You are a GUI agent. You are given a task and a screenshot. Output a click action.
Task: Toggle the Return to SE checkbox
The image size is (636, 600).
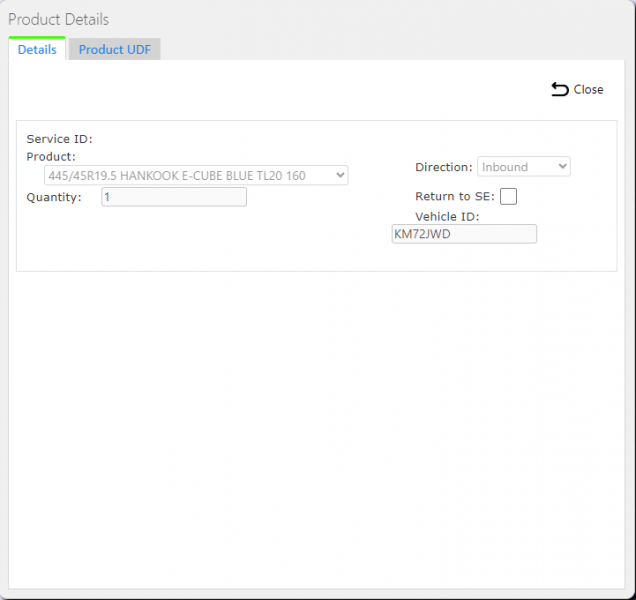pos(508,196)
